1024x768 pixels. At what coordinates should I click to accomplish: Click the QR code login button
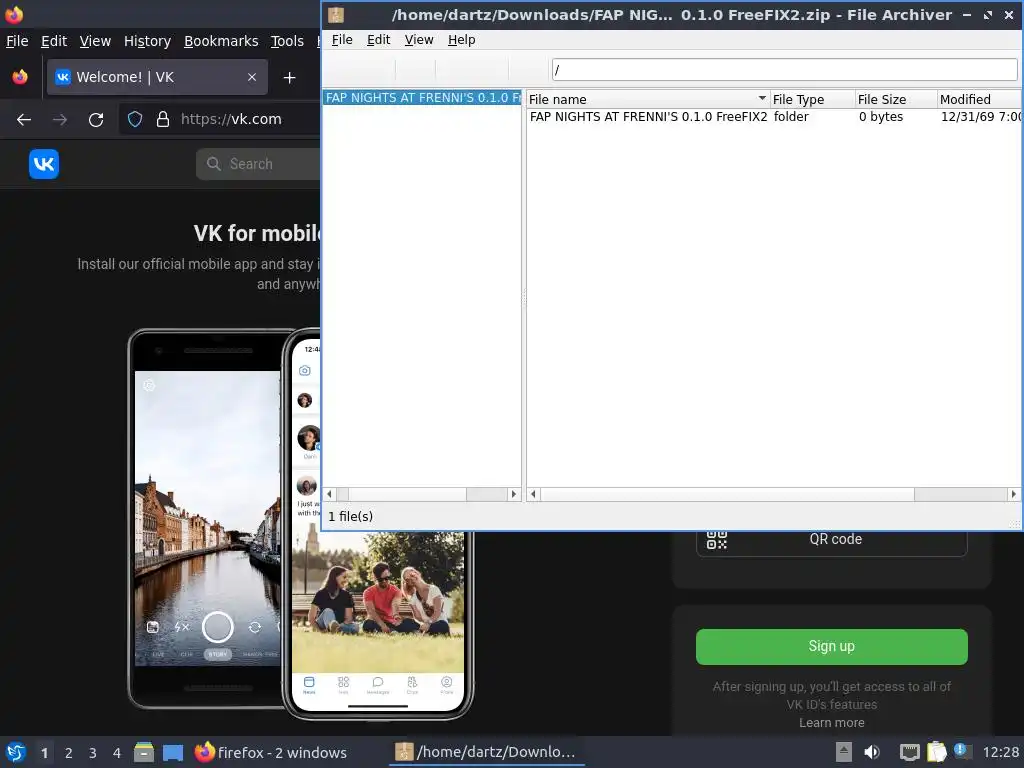(x=831, y=540)
